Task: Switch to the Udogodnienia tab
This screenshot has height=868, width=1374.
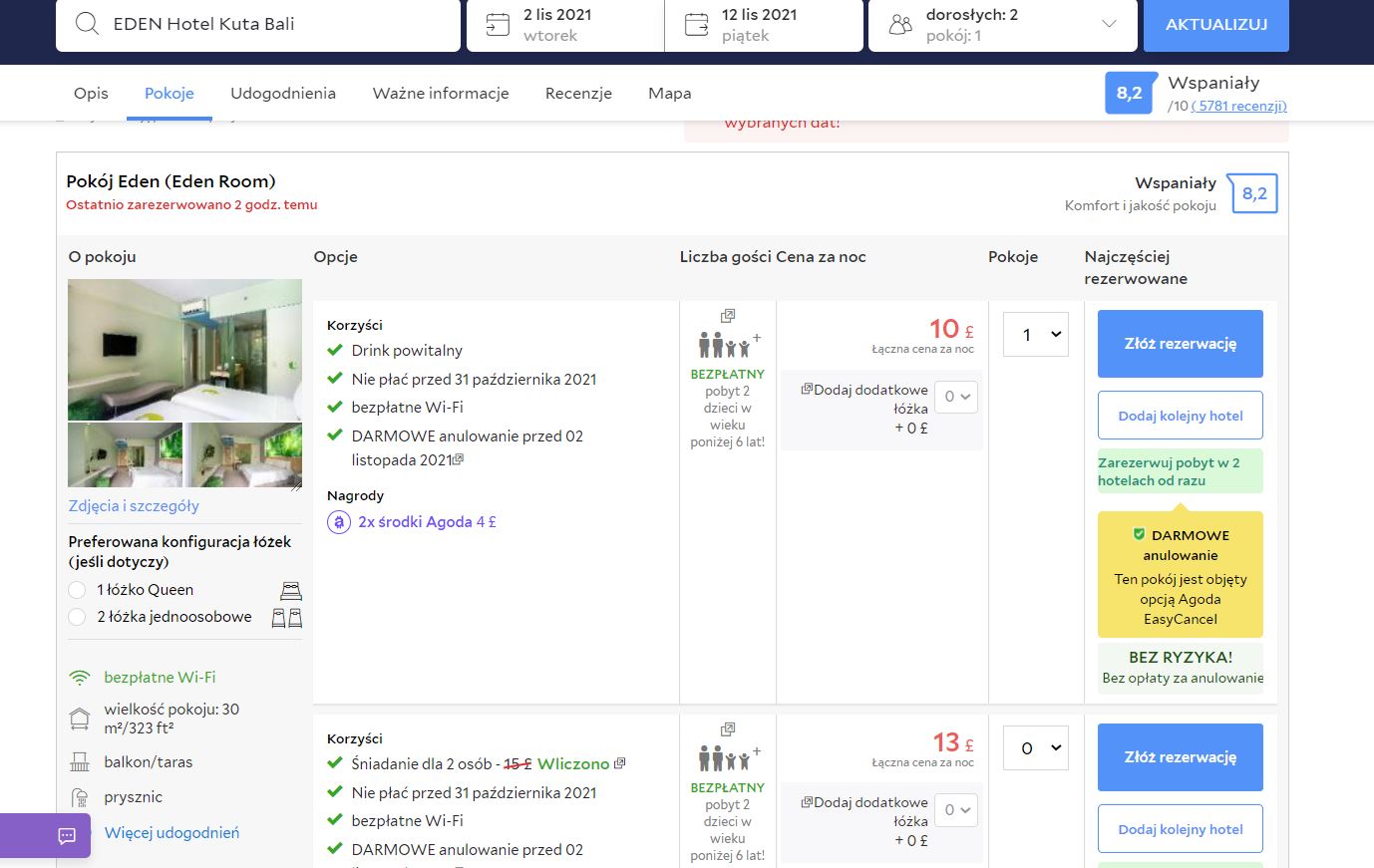Action: 283,93
